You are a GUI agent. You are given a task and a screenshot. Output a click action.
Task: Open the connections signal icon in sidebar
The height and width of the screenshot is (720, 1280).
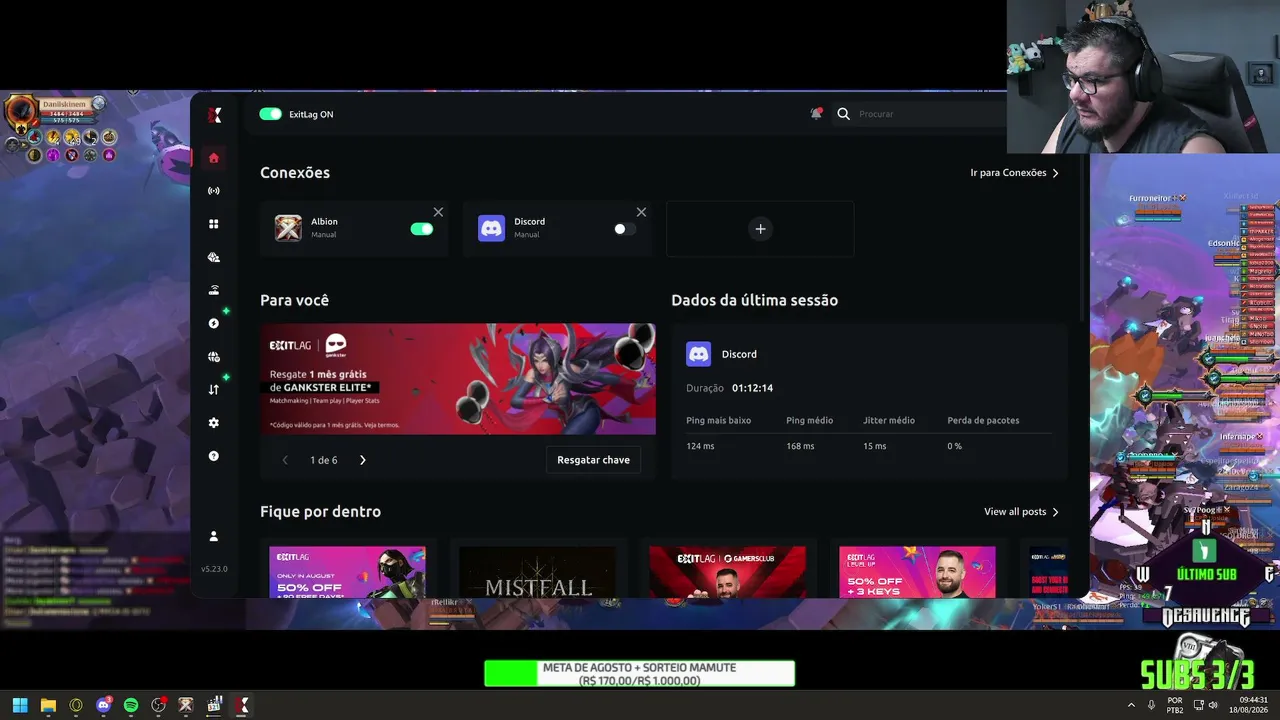213,191
